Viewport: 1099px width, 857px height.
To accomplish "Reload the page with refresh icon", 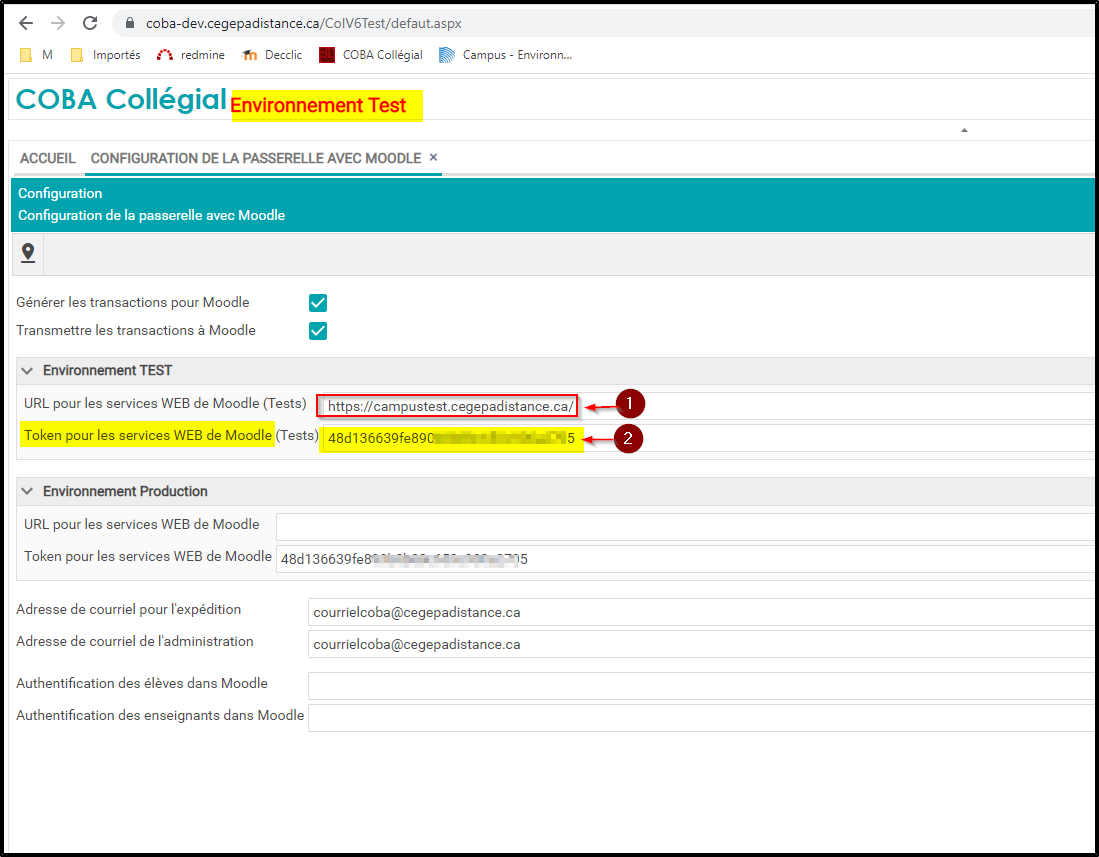I will pos(90,23).
